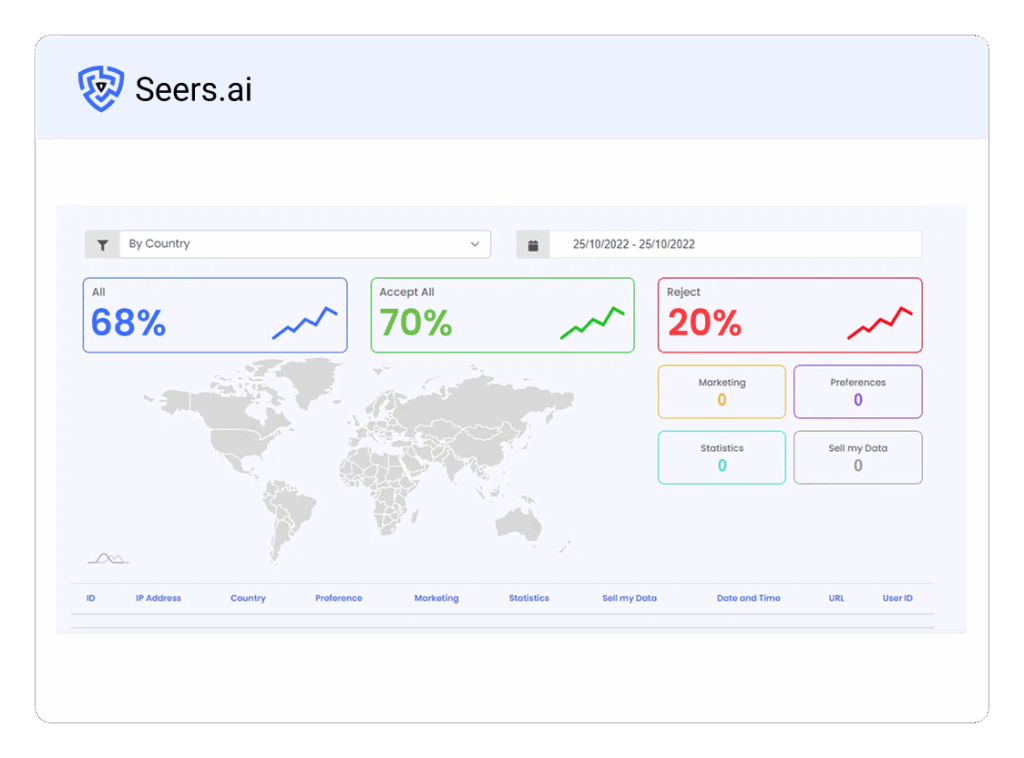Click the Statistics count tile

[x=722, y=457]
